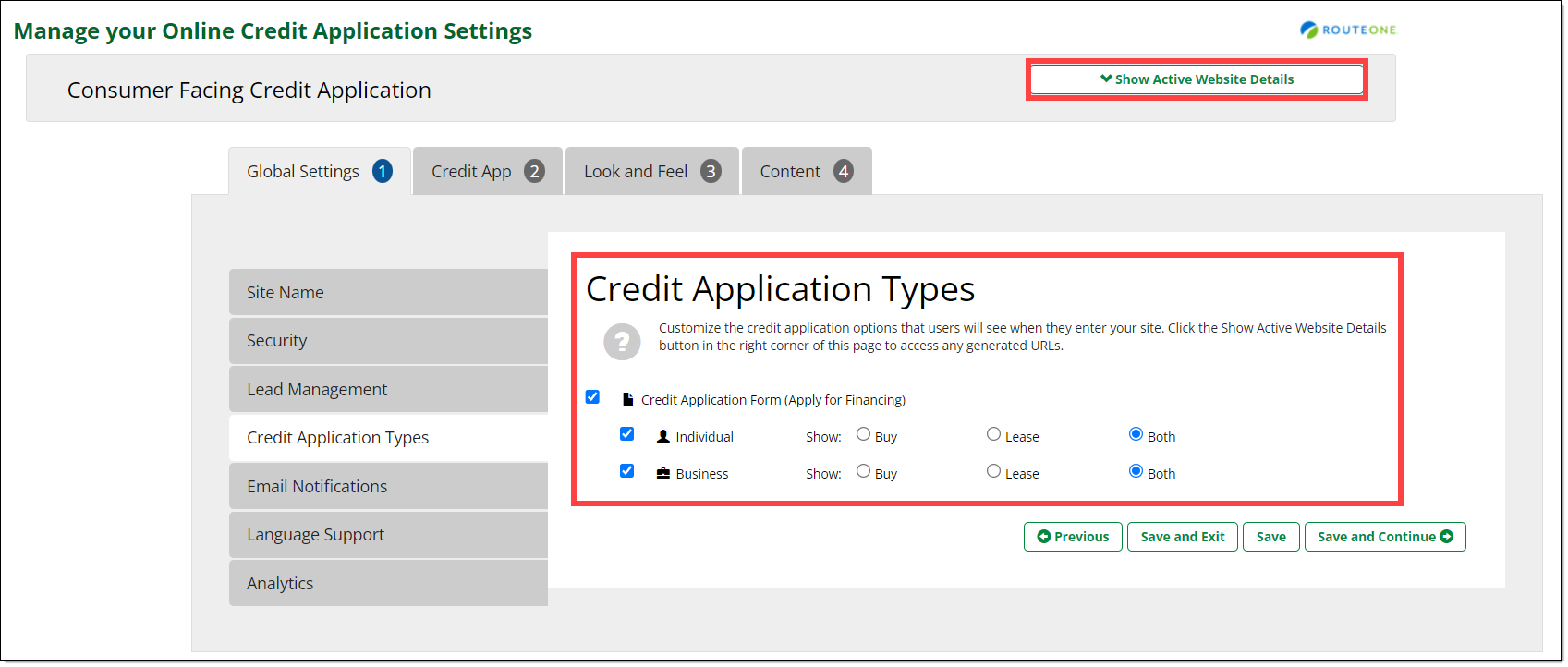The width and height of the screenshot is (1568, 667).
Task: Toggle the Business checkbox
Action: pyautogui.click(x=626, y=471)
